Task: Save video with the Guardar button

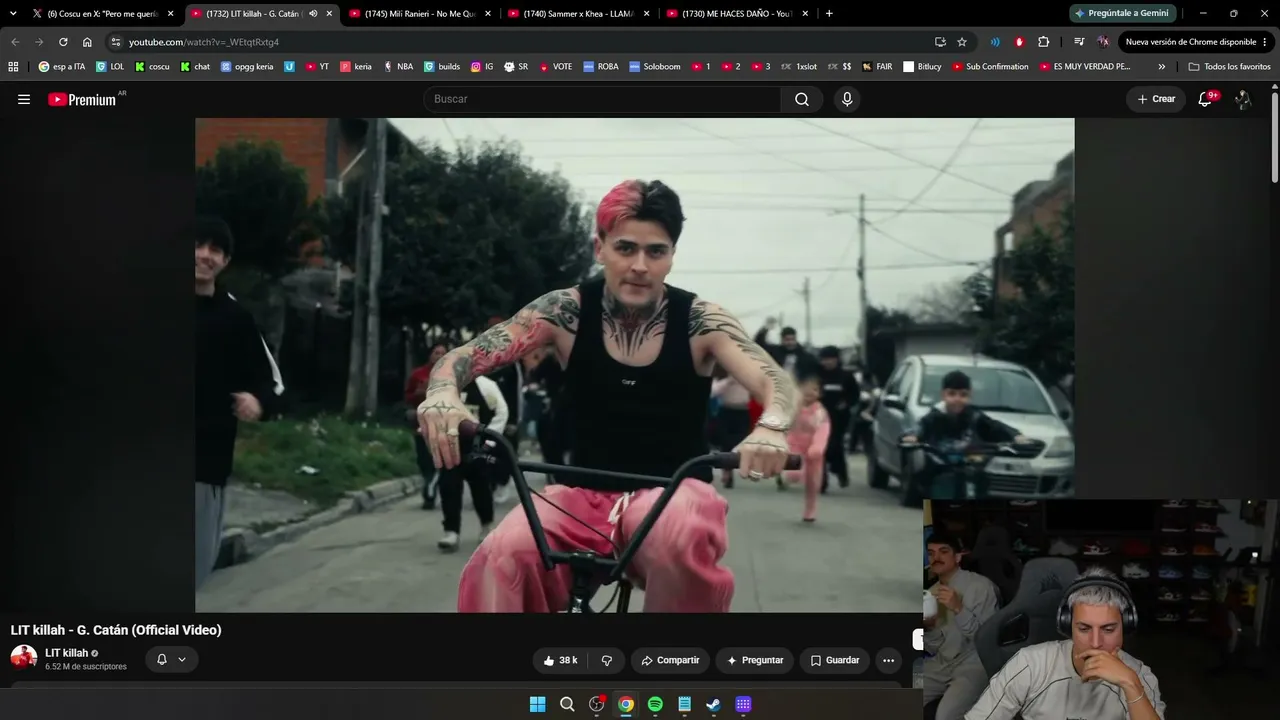Action: 835,660
